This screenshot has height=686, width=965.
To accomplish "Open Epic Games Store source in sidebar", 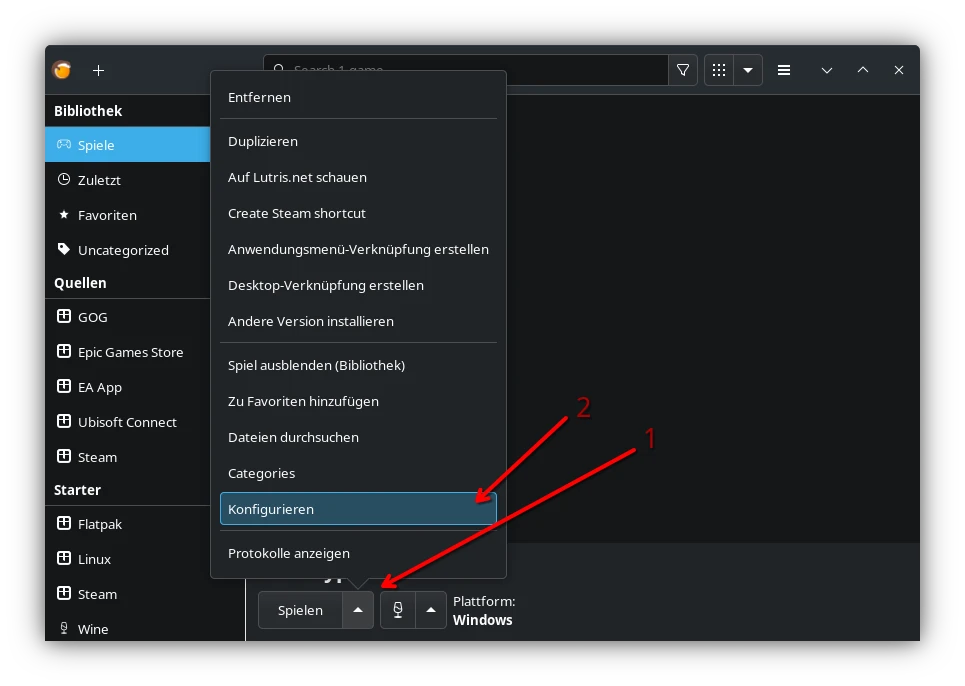I will [64, 351].
